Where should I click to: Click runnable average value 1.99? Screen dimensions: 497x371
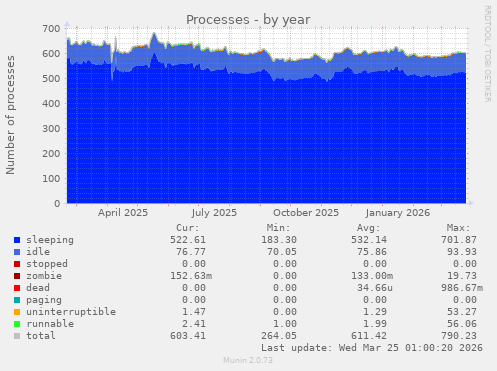coord(375,324)
